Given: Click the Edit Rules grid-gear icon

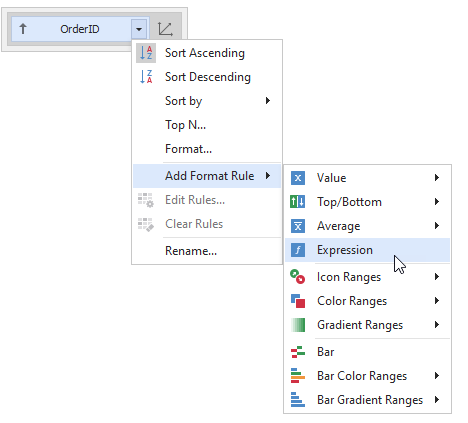Looking at the screenshot, I should coord(146,200).
